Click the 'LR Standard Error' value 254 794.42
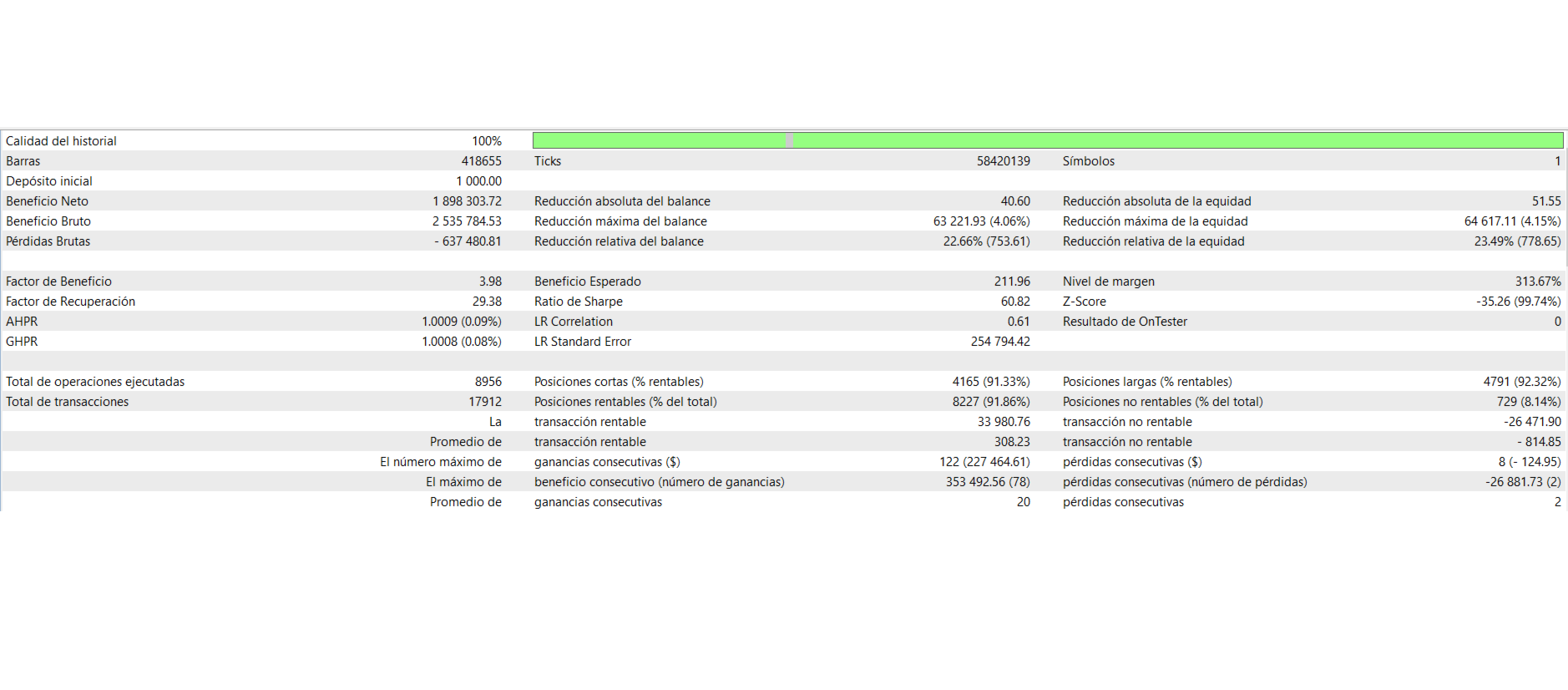Image resolution: width=1568 pixels, height=690 pixels. click(x=1000, y=342)
